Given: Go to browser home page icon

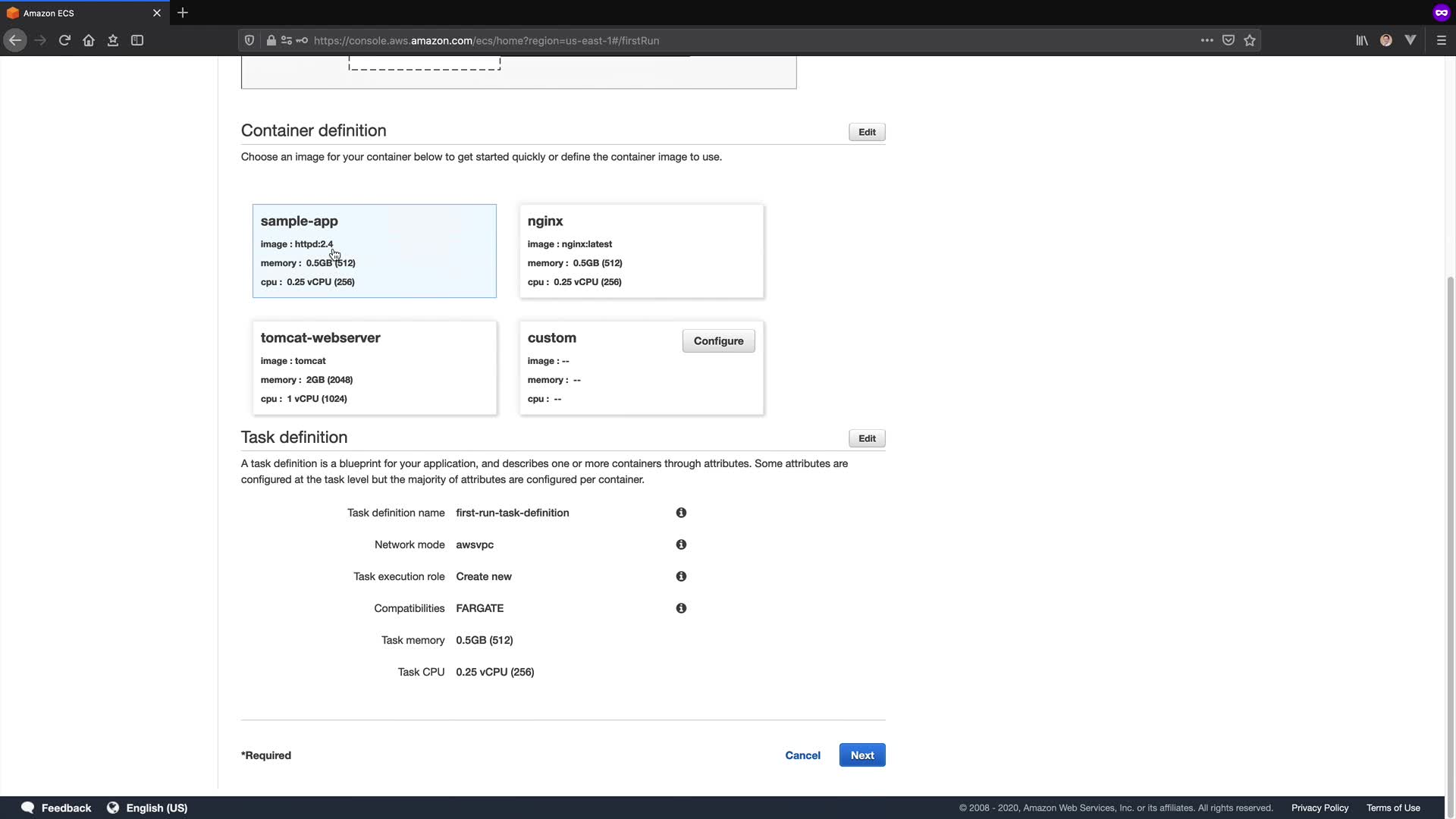Looking at the screenshot, I should [89, 40].
